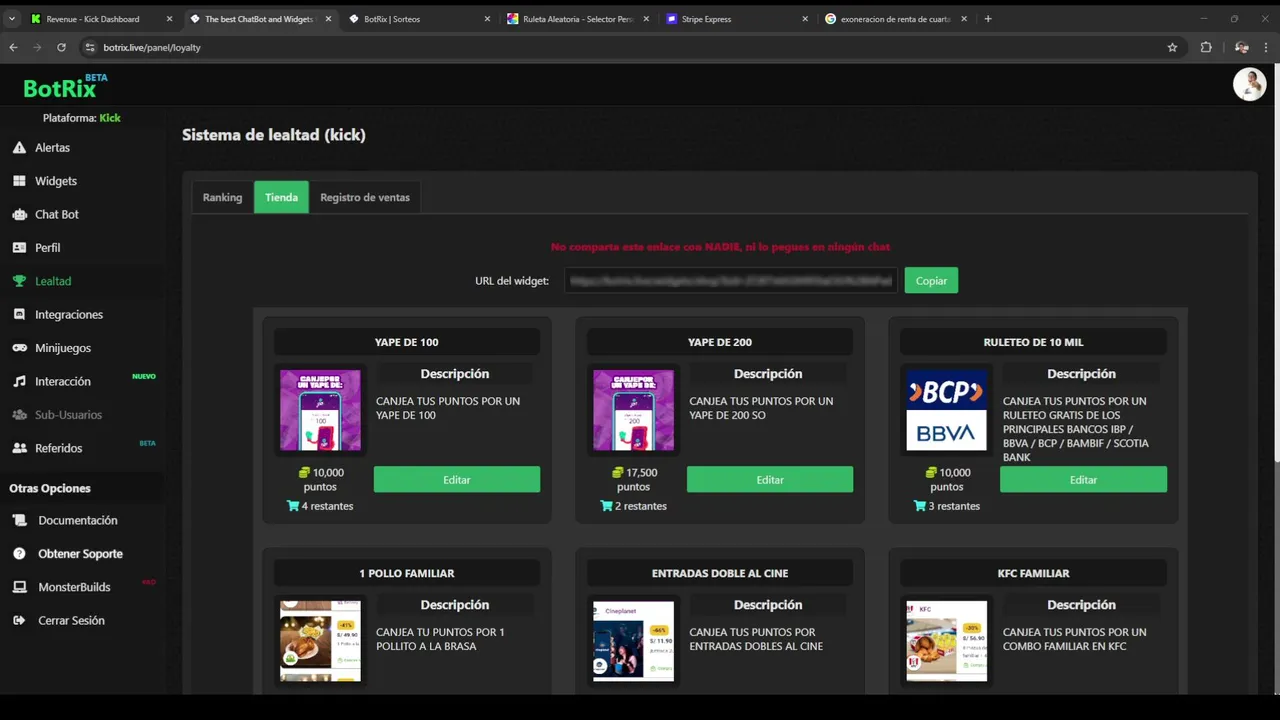This screenshot has width=1280, height=720.
Task: Open the Interacción music note icon
Action: 19,381
